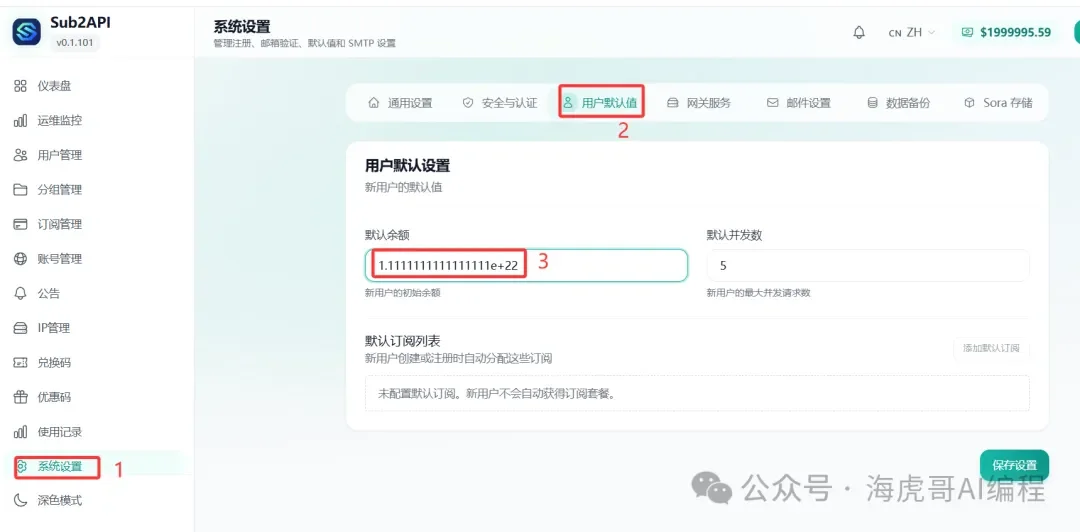Click the v0.1.101 version badge
Image resolution: width=1080 pixels, height=532 pixels.
(76, 42)
